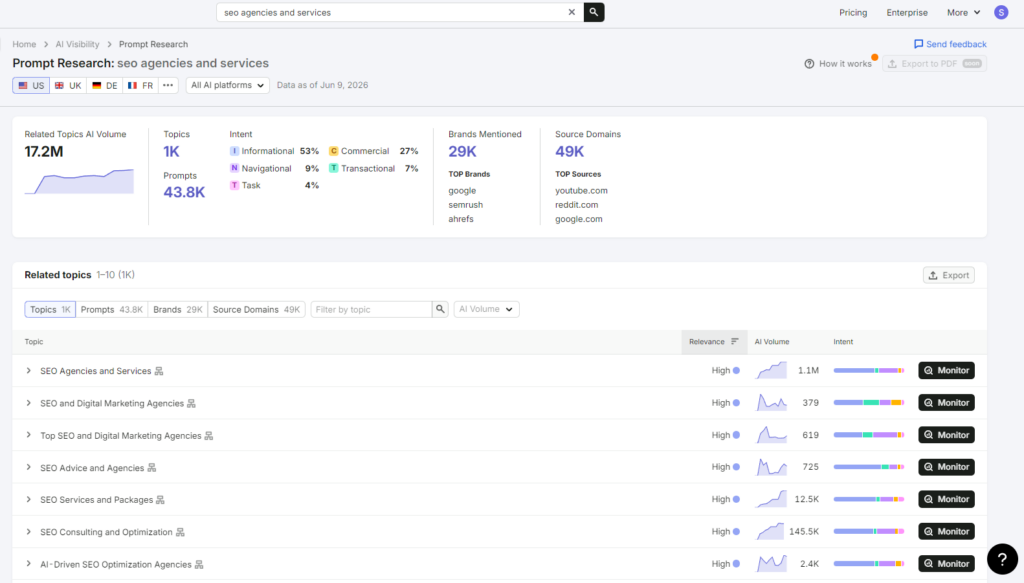Click hierarchy icon next to SEO Services and Packages
Viewport: 1024px width, 583px height.
160,499
